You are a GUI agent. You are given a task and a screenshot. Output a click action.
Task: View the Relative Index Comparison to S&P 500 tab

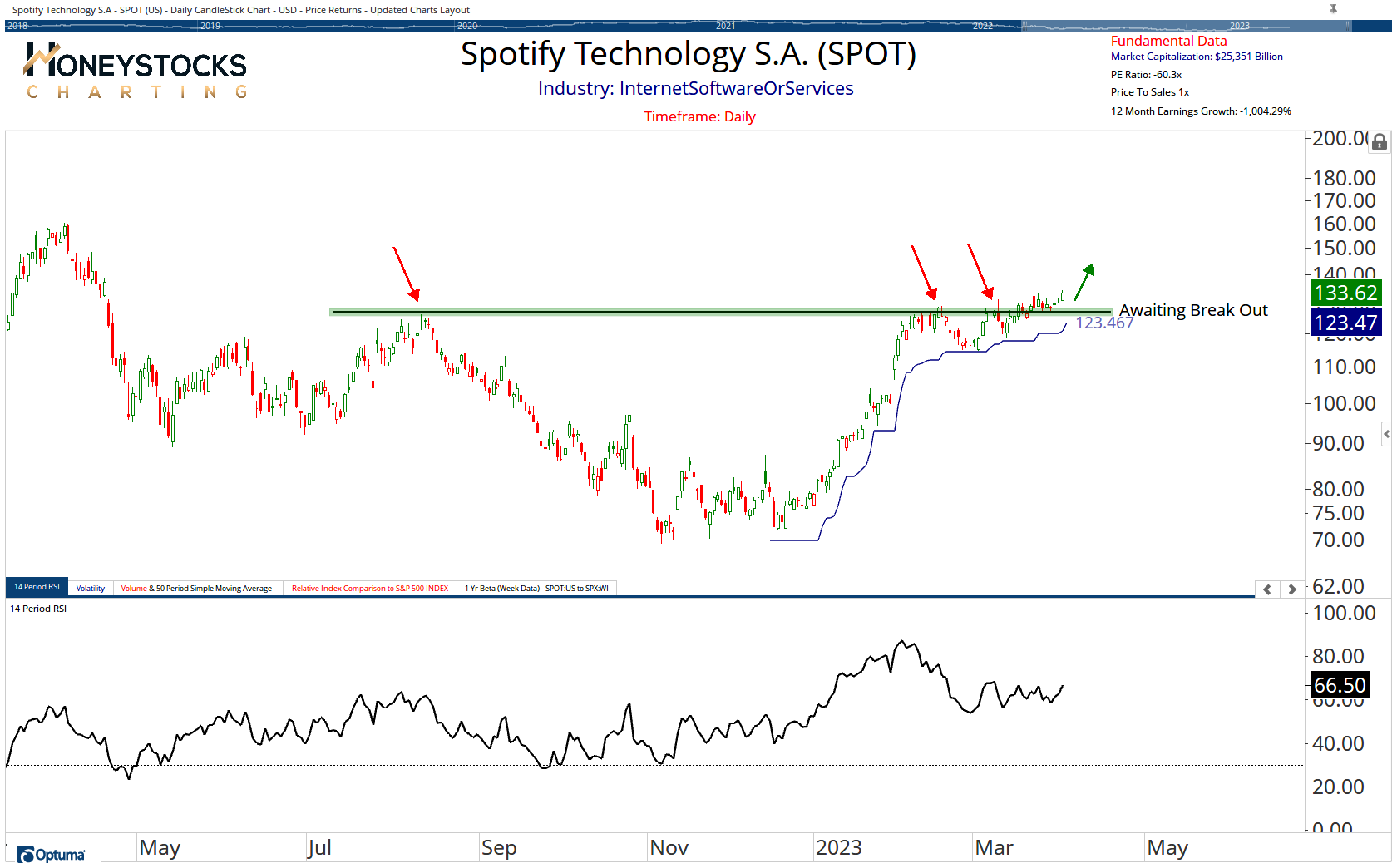pos(369,588)
